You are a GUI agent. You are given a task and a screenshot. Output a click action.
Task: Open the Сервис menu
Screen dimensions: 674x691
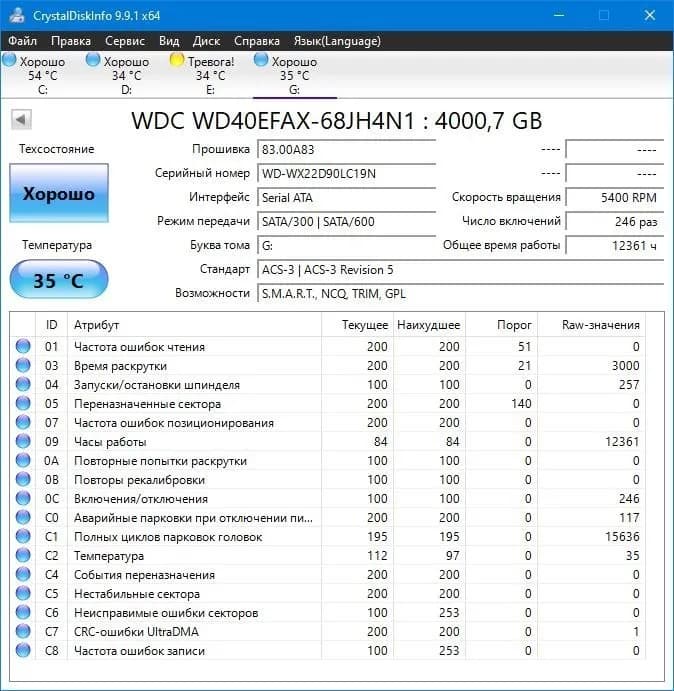(x=125, y=41)
